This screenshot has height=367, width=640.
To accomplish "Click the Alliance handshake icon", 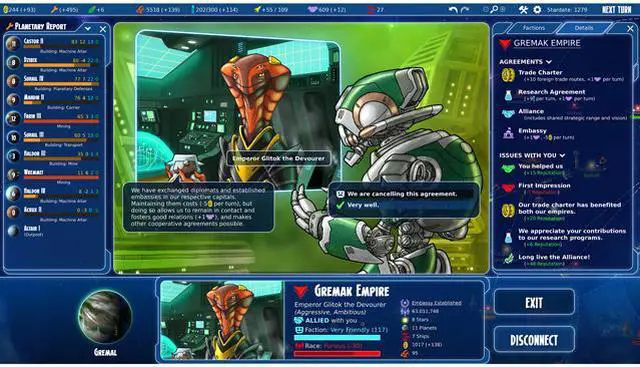I will point(508,114).
